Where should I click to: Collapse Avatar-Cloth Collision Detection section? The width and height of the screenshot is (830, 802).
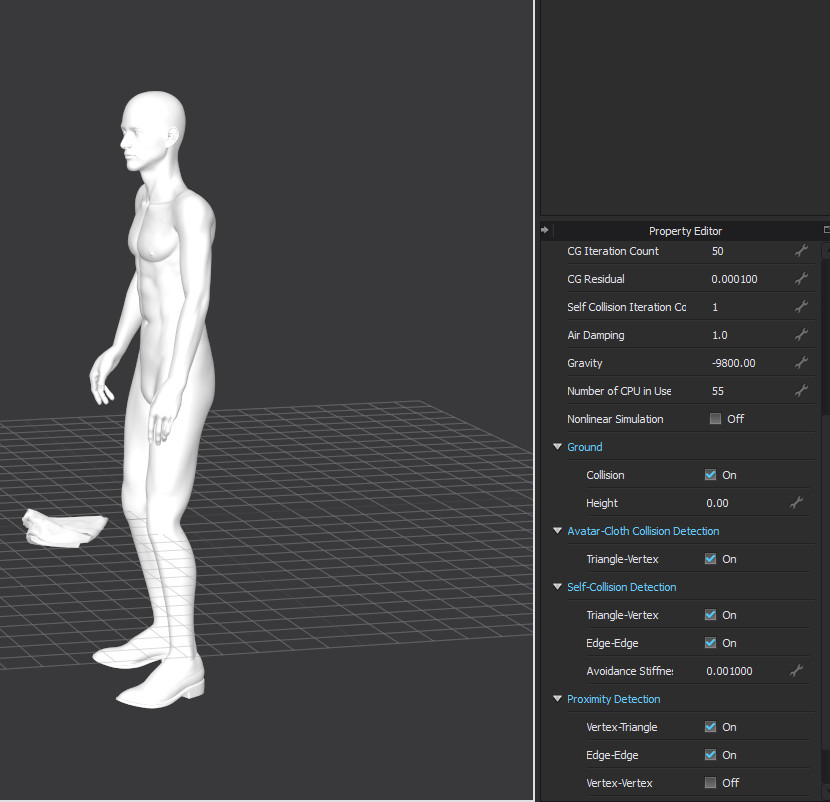558,531
